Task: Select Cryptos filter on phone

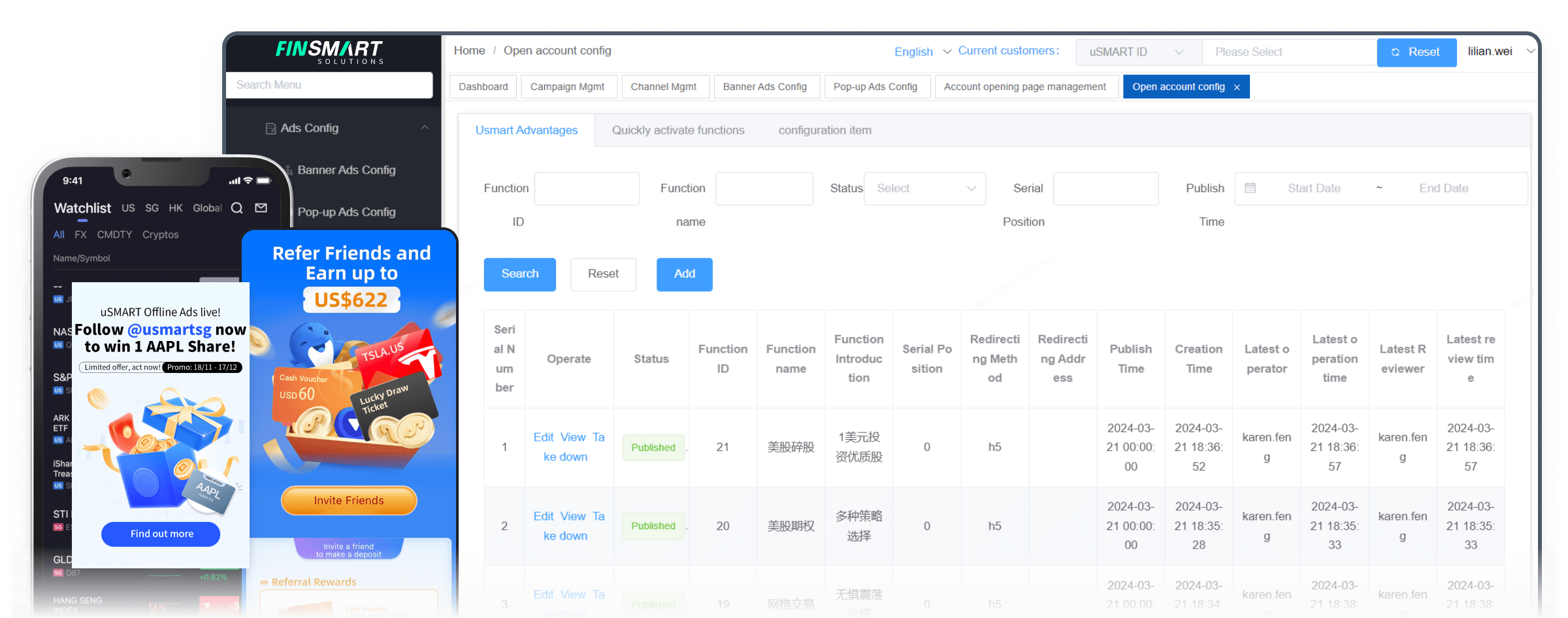Action: (x=160, y=235)
